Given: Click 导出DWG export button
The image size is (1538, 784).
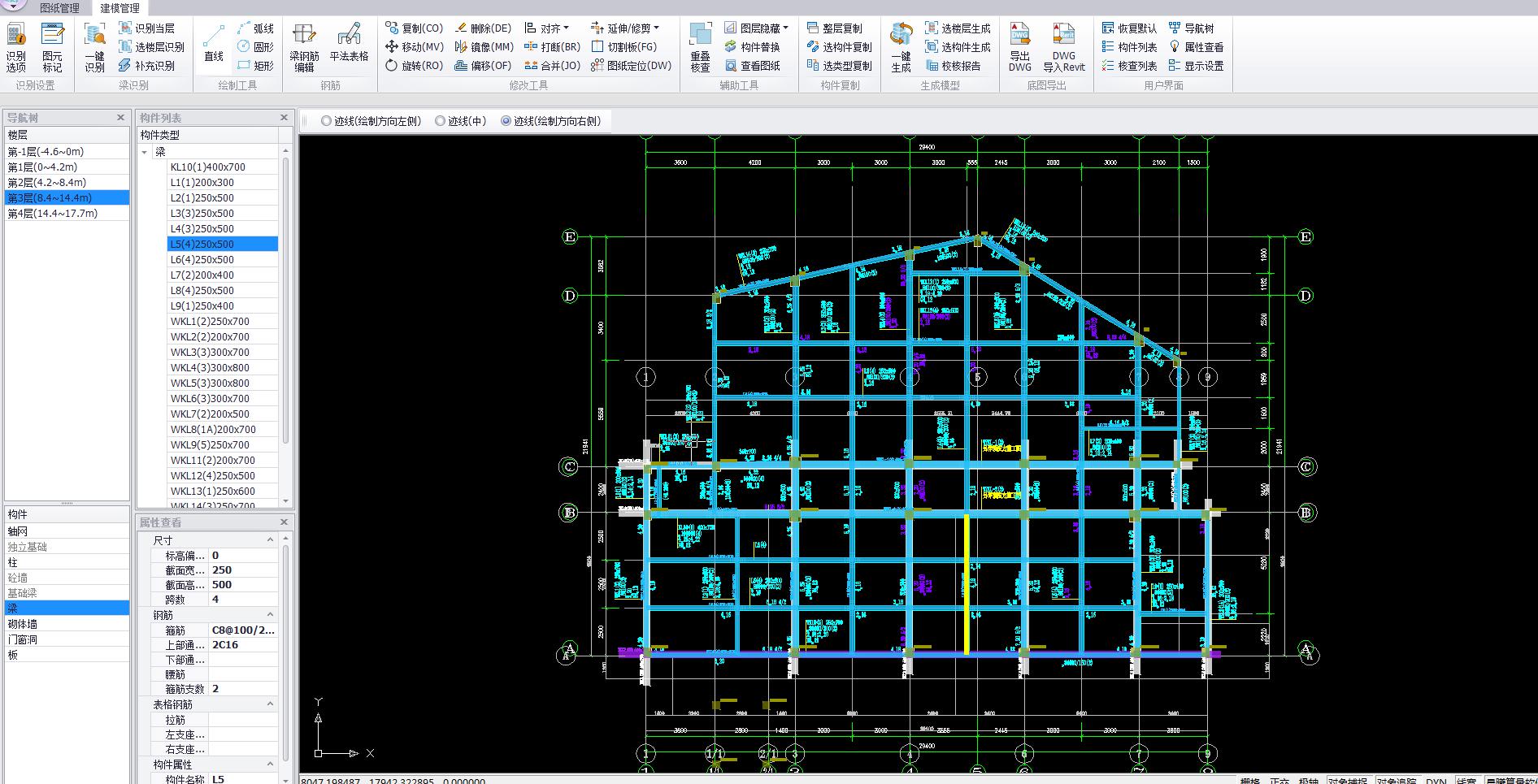Looking at the screenshot, I should pos(1020,47).
